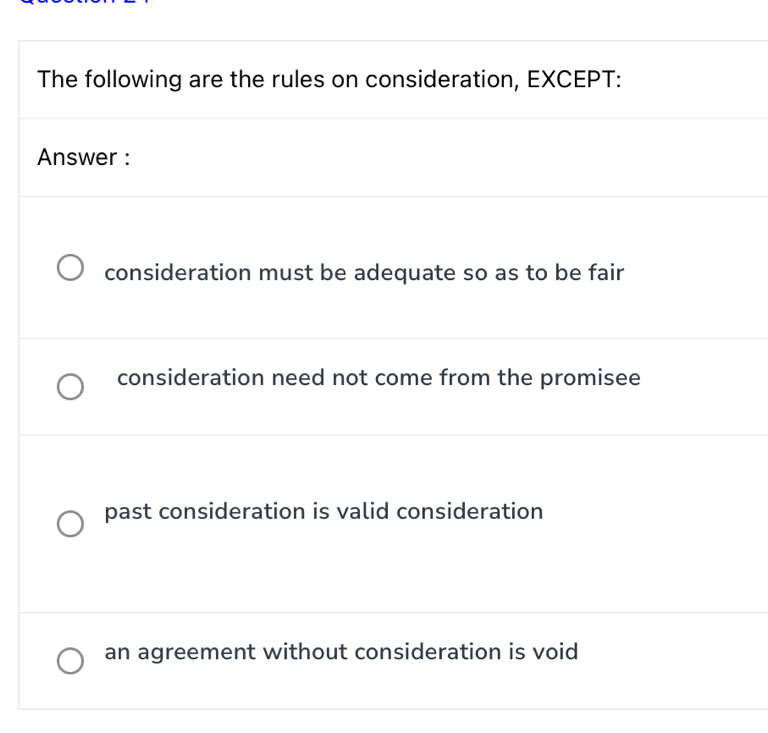Click the word 'void' in the last option
This screenshot has height=733, width=768.
click(x=555, y=652)
